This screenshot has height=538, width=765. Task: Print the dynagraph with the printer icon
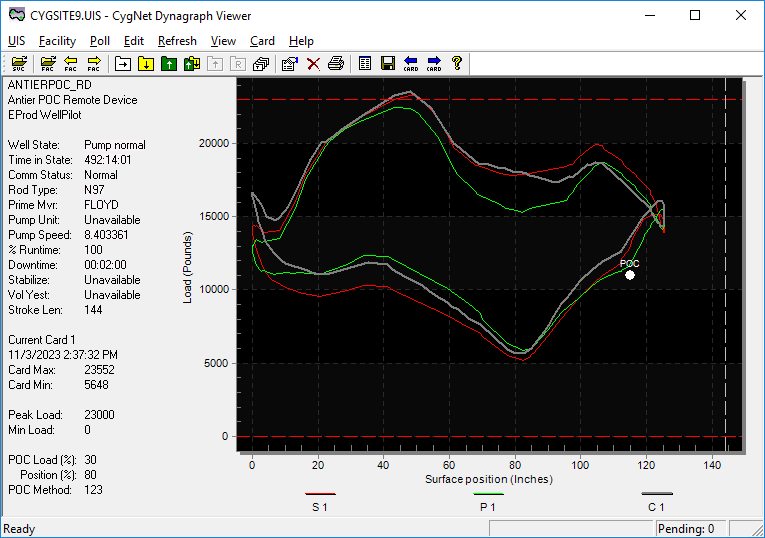point(336,63)
